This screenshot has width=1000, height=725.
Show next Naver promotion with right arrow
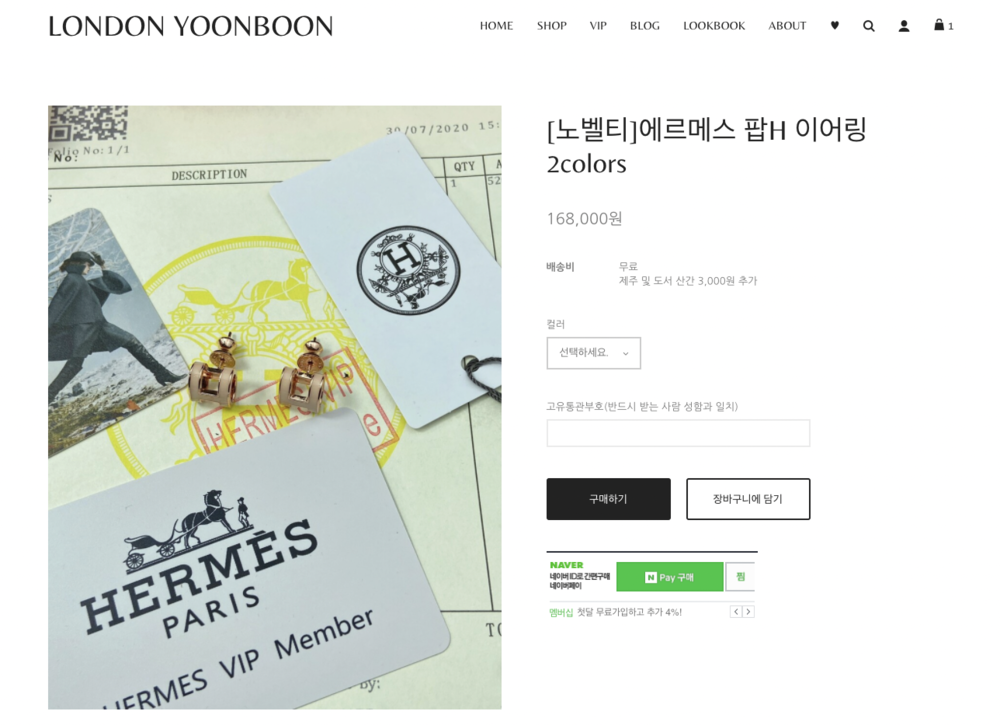pos(749,612)
